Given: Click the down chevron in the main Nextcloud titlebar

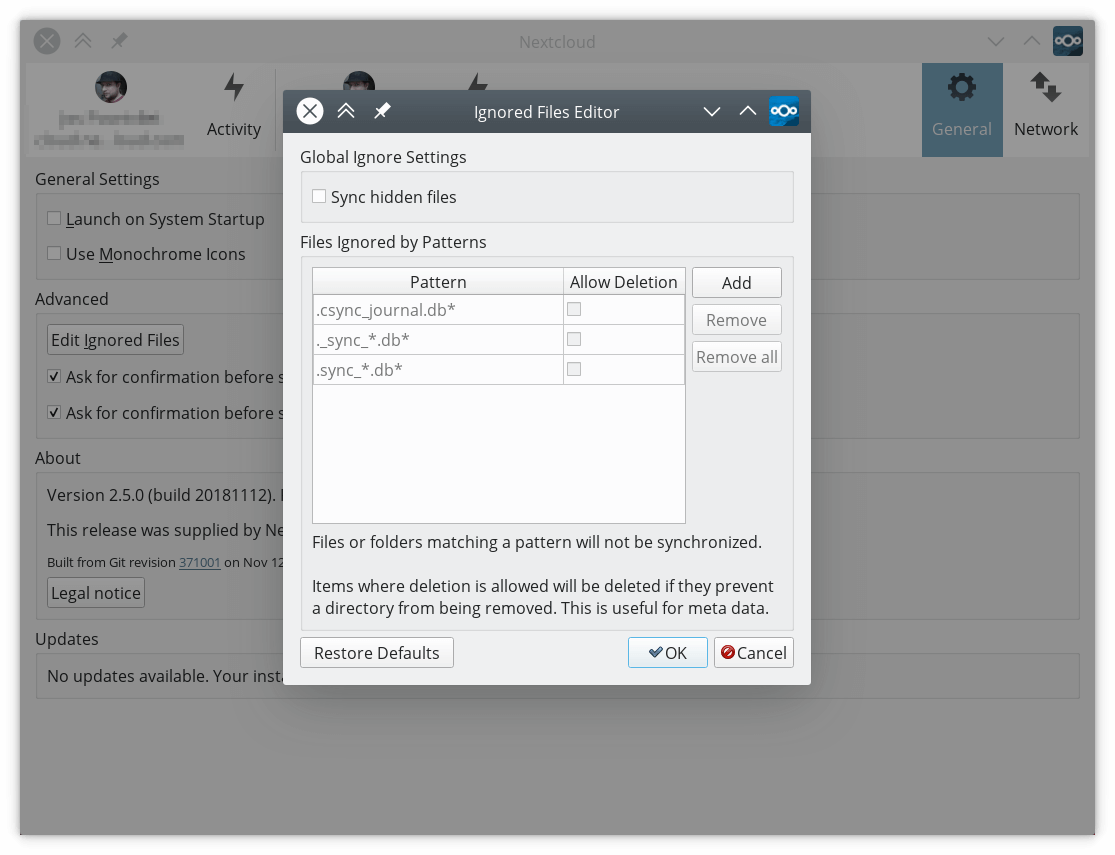Looking at the screenshot, I should tap(995, 41).
